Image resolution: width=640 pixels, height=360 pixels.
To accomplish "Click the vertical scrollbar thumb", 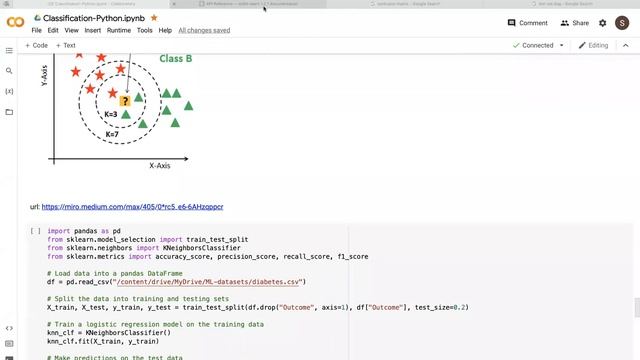I will pos(637,307).
